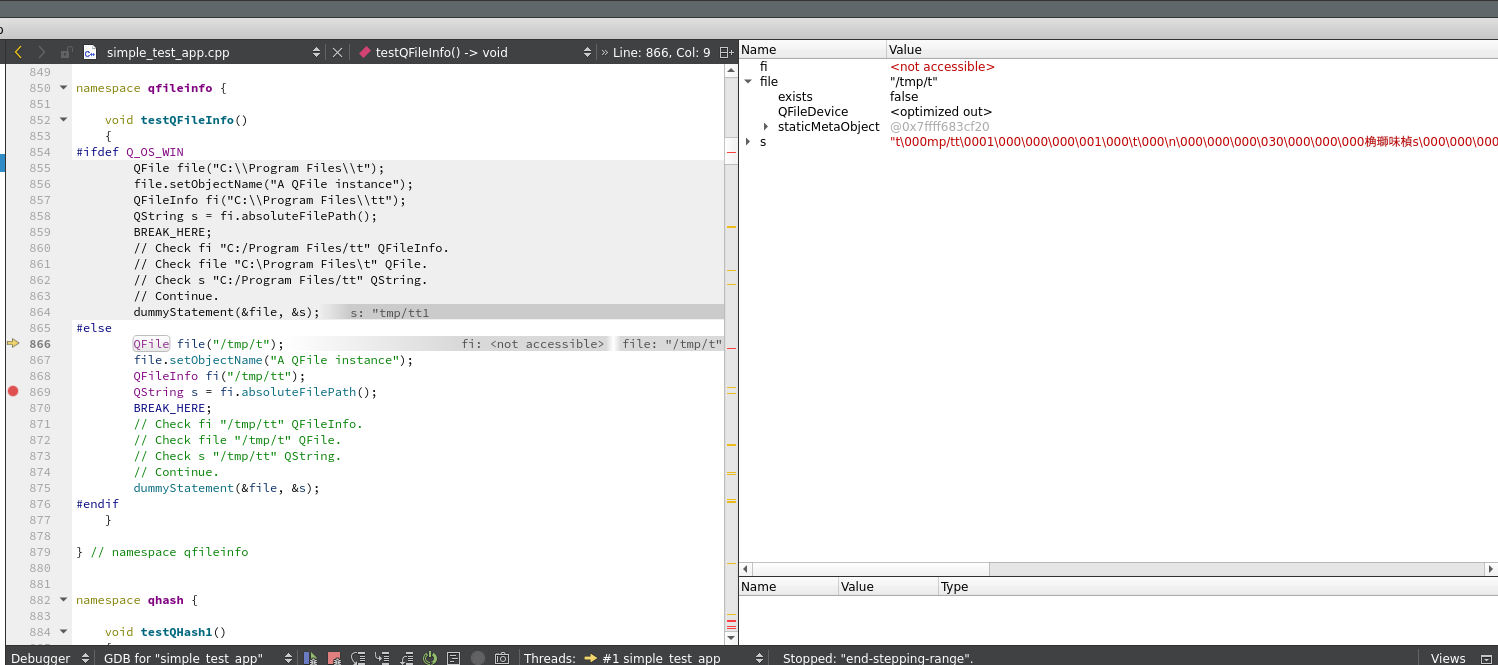Expand the 's' variable in locals
1498x665 pixels.
(x=747, y=142)
